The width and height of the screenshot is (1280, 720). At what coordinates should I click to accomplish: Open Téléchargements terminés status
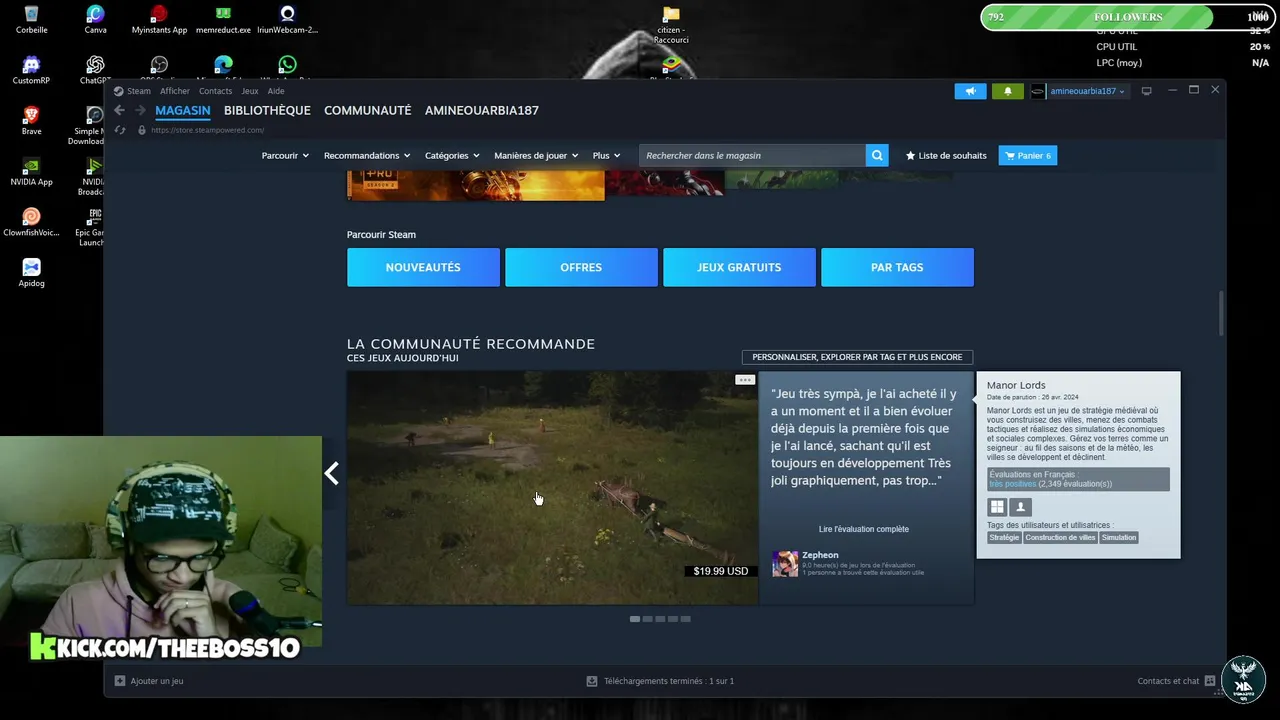tap(660, 681)
